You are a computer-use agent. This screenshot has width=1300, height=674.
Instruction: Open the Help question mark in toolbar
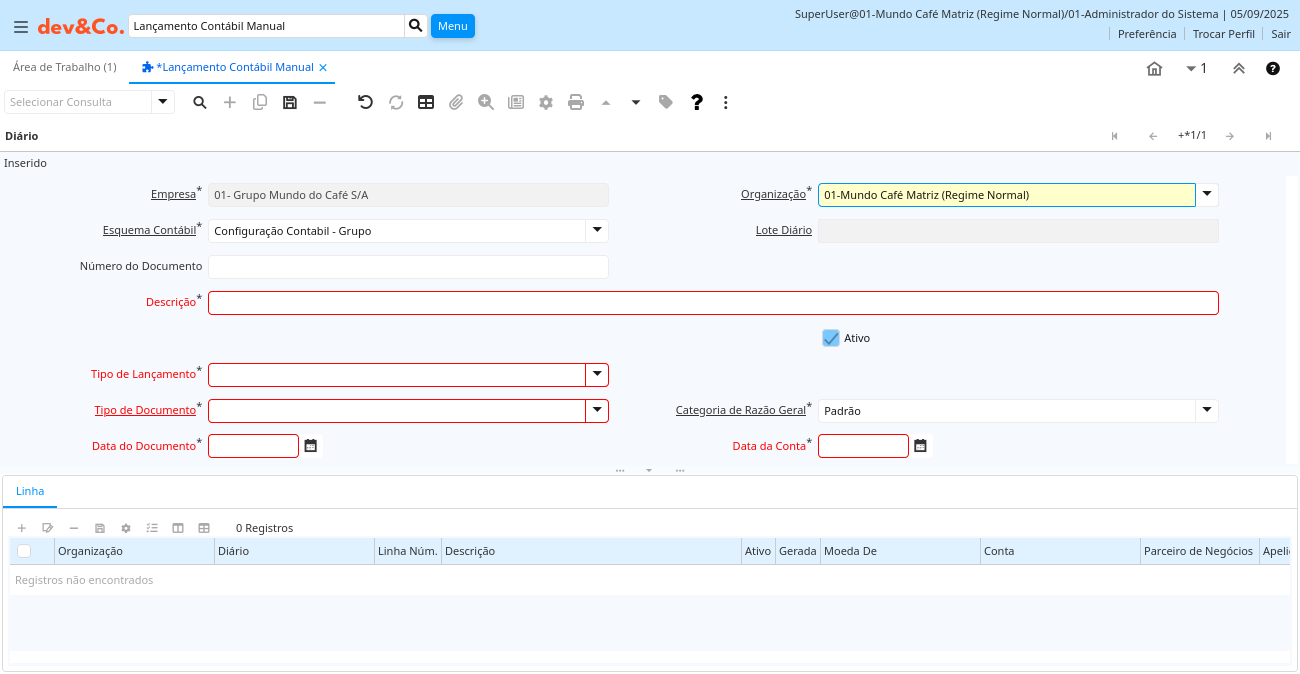pyautogui.click(x=697, y=102)
